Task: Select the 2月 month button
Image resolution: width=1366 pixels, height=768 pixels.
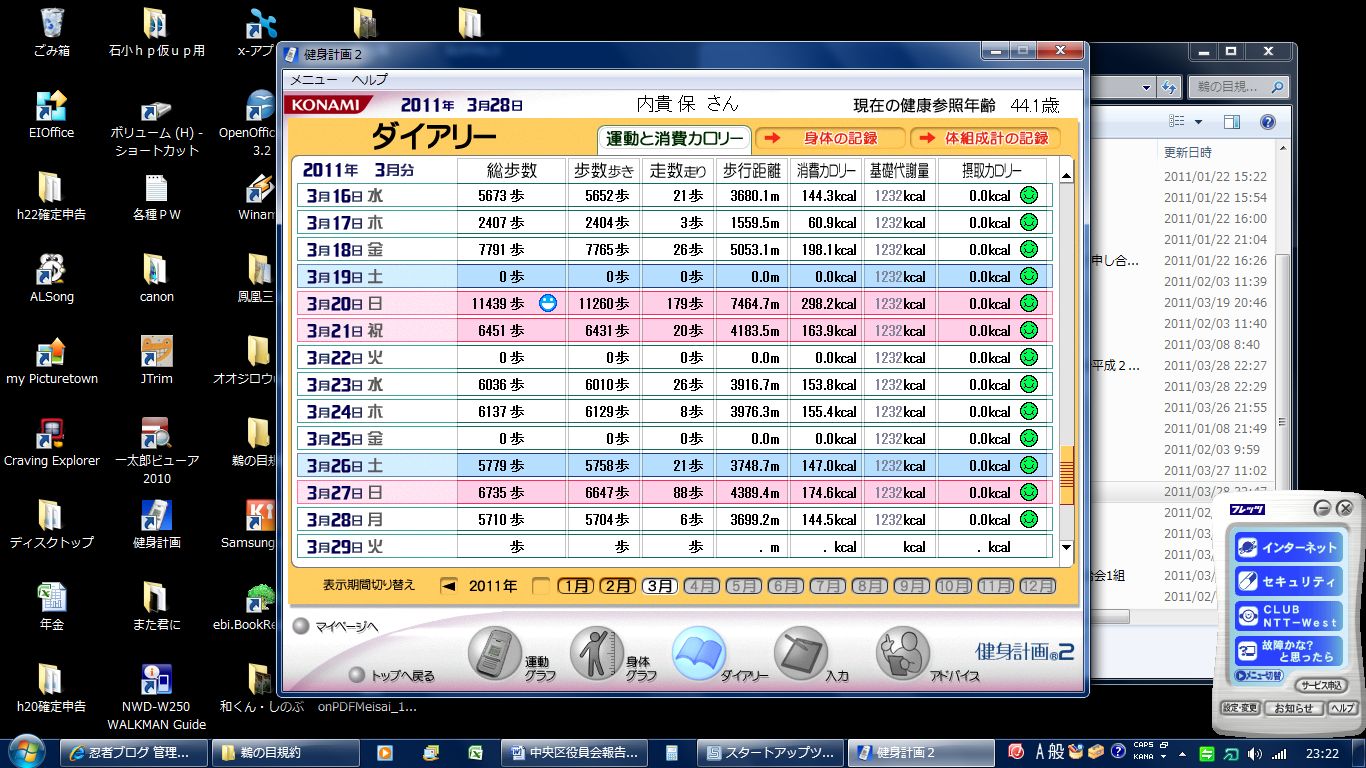Action: coord(617,586)
